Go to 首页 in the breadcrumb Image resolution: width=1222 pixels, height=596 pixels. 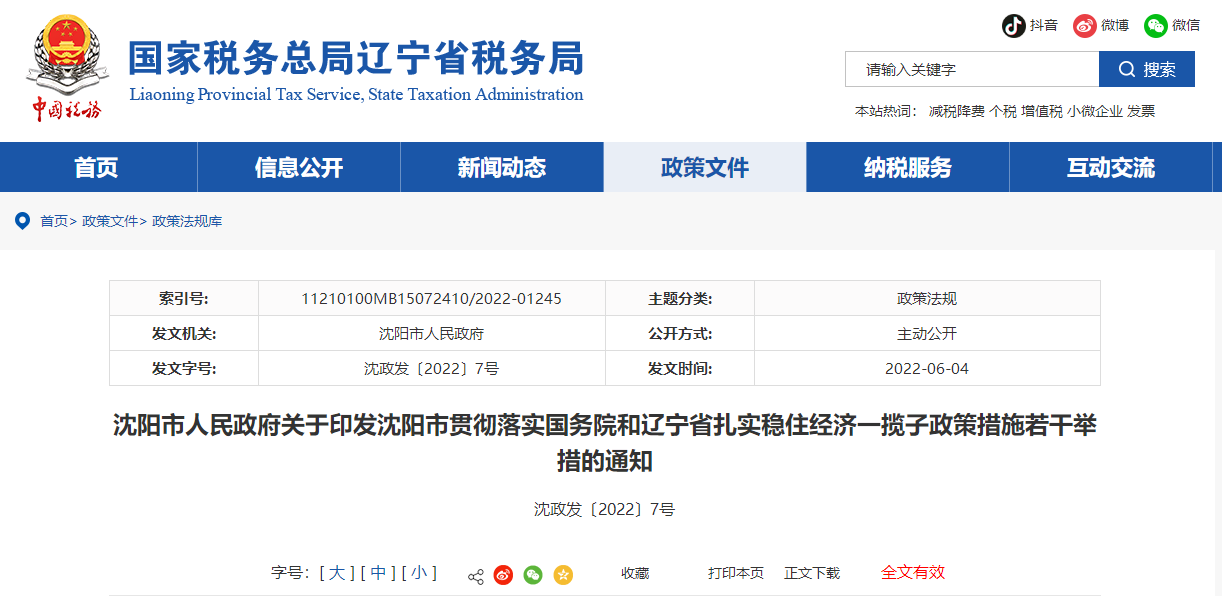pyautogui.click(x=54, y=221)
